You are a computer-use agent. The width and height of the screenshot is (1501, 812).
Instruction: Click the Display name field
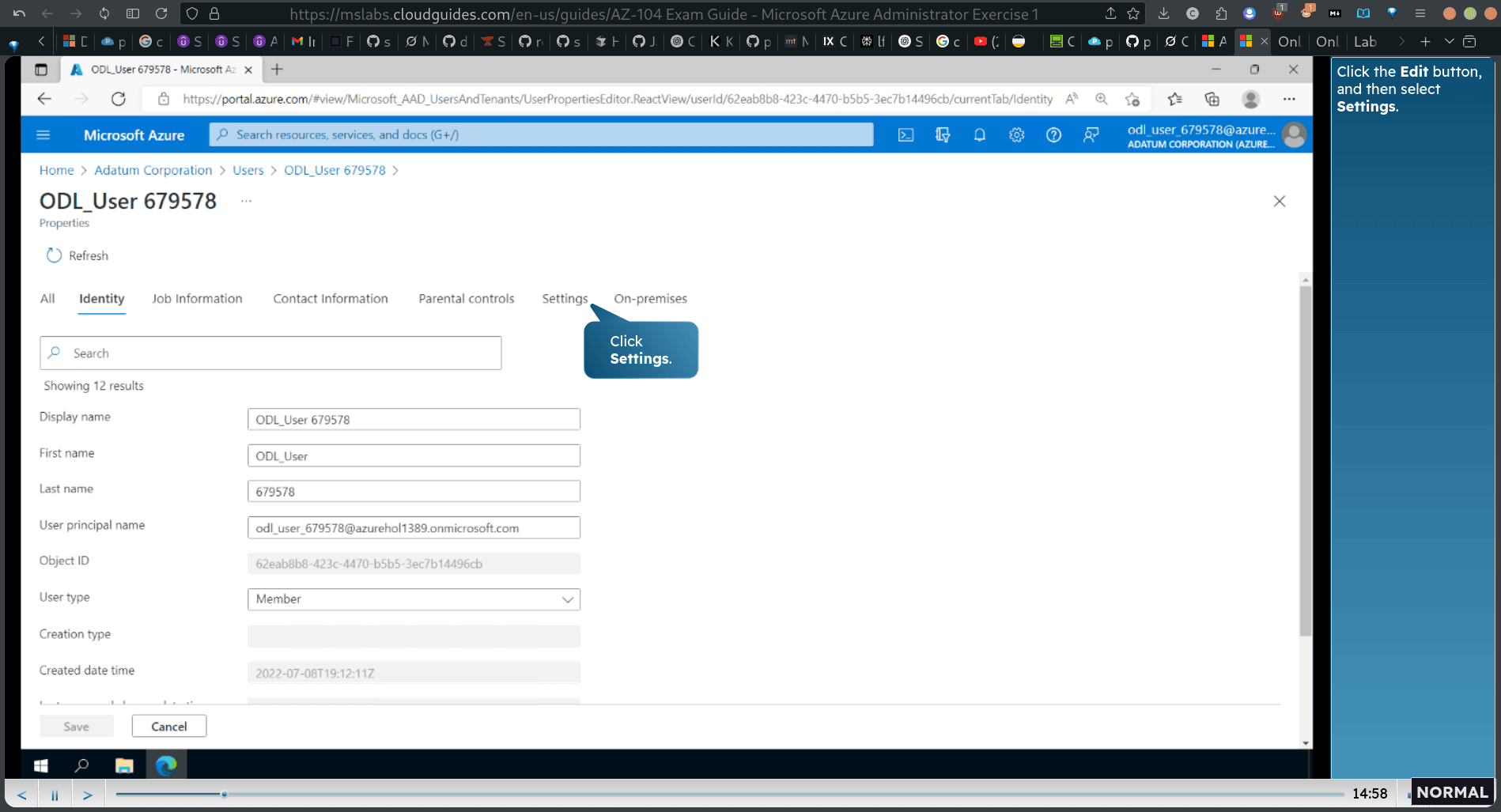[x=414, y=420]
